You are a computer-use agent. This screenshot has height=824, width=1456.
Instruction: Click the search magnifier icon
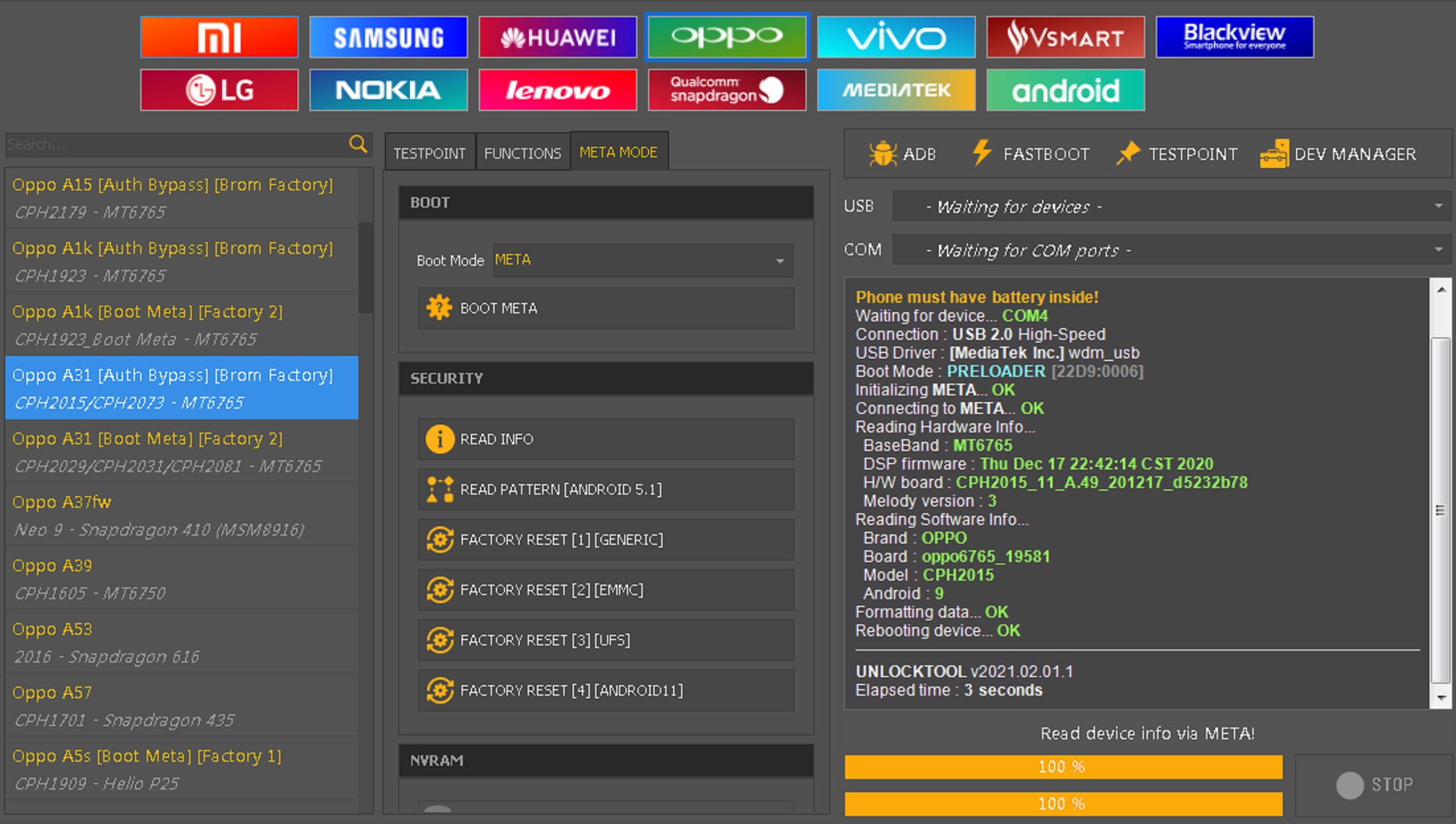(x=358, y=144)
